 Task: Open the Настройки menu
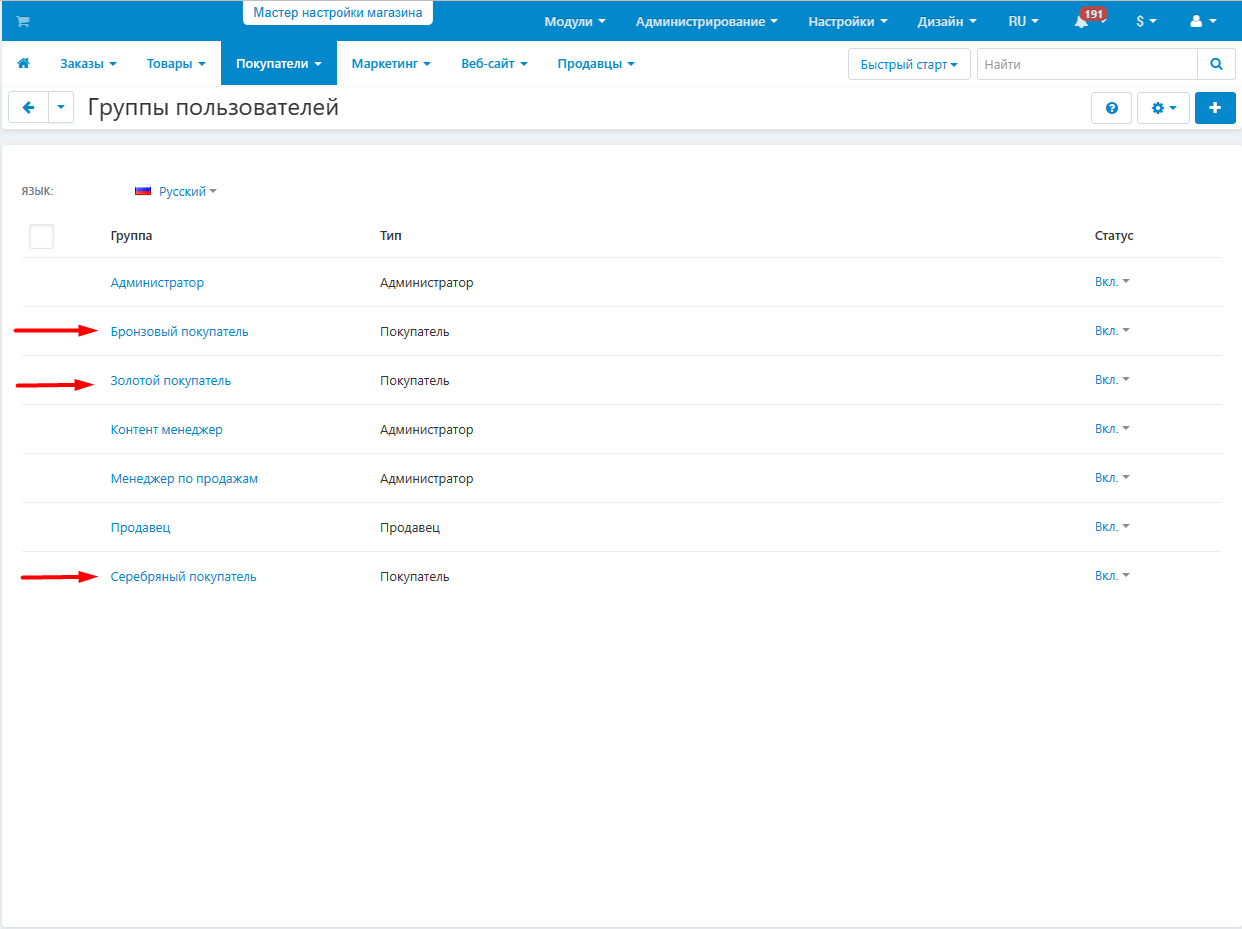[x=848, y=21]
